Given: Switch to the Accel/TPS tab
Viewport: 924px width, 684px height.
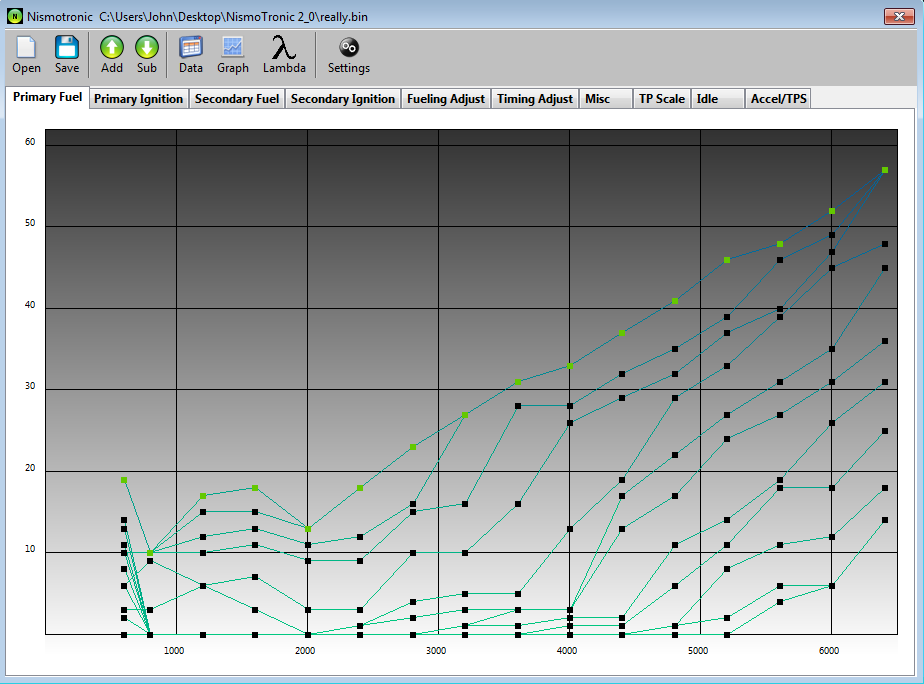Looking at the screenshot, I should coord(779,99).
